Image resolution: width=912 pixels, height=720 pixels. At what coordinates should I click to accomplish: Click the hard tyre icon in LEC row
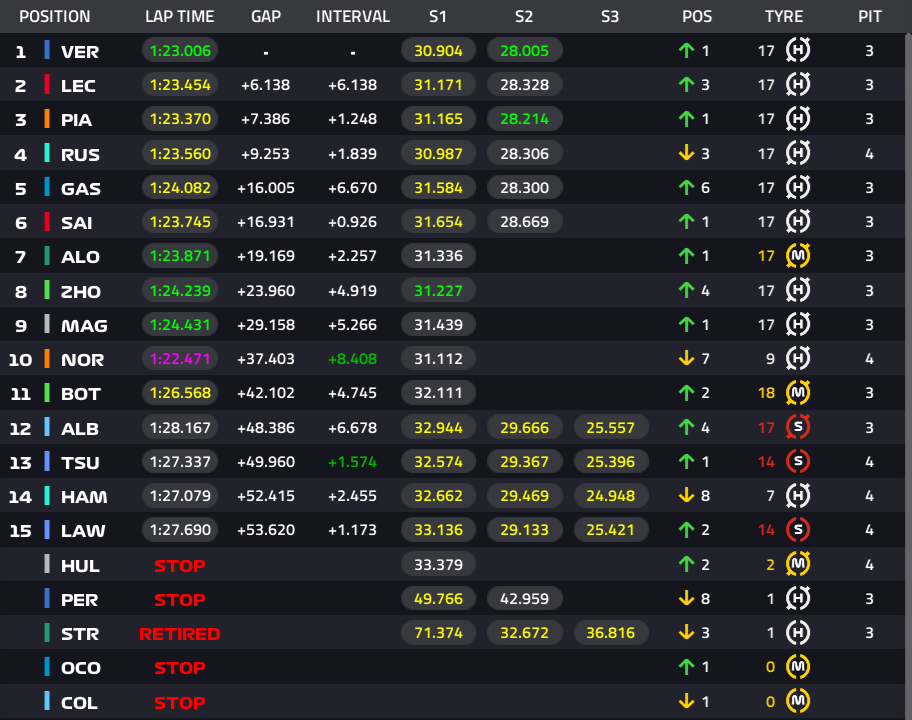point(798,84)
